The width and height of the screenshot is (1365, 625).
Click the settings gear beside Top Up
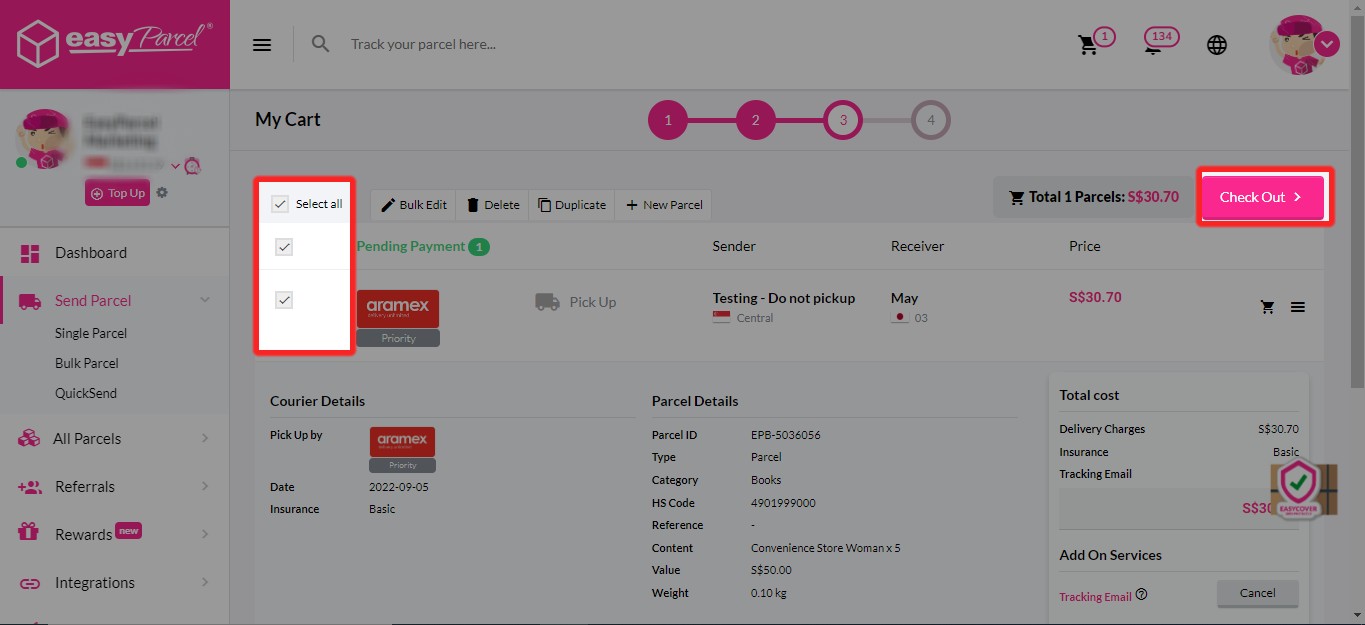[x=162, y=192]
